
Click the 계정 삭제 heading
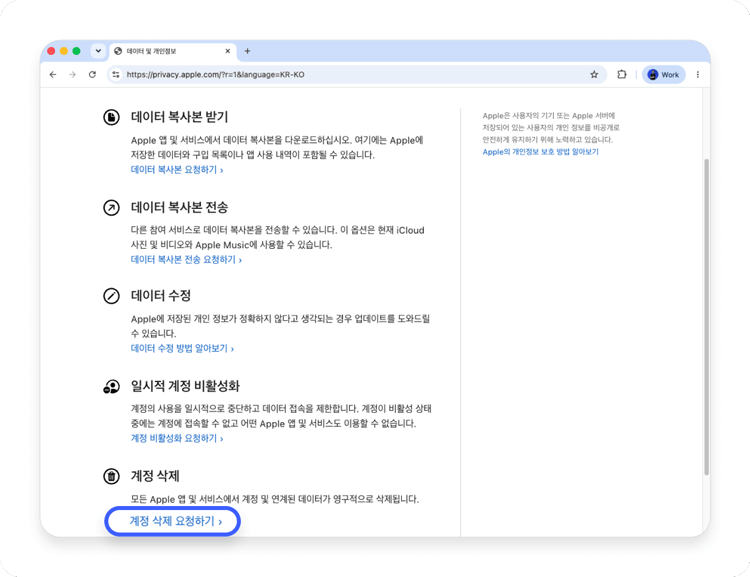[155, 476]
